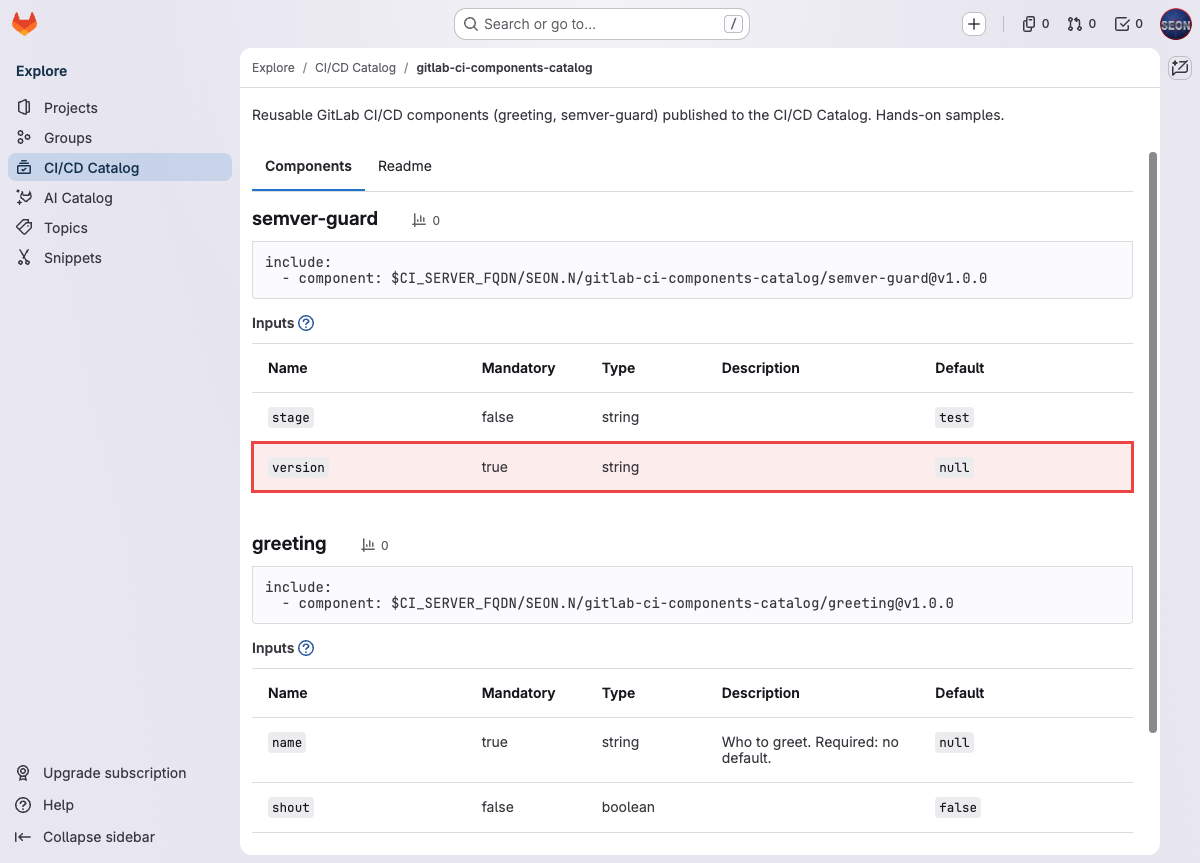Click the semver-guard component heading
1200x863 pixels.
[x=315, y=219]
